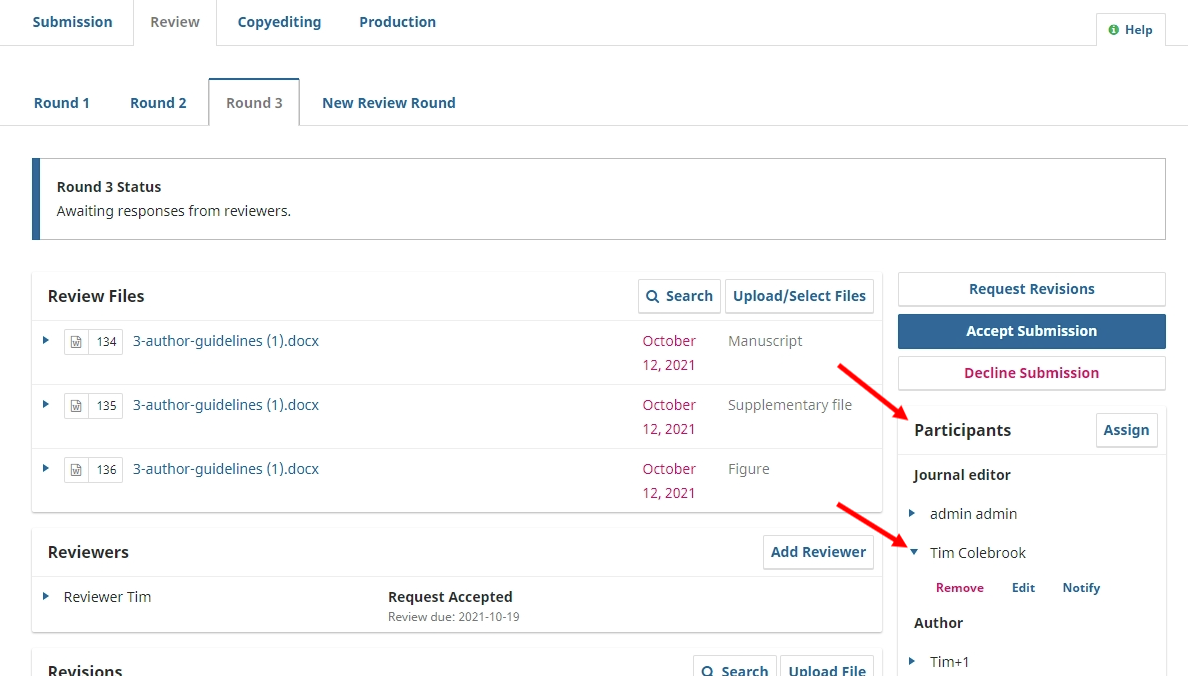1188x676 pixels.
Task: Click the 'Figure' file type label
Action: [x=749, y=469]
